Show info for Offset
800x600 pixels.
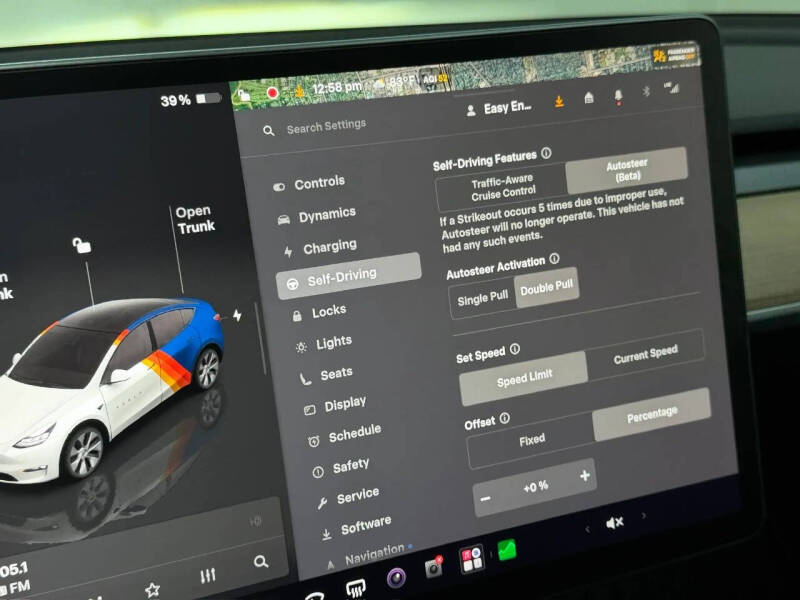(505, 418)
